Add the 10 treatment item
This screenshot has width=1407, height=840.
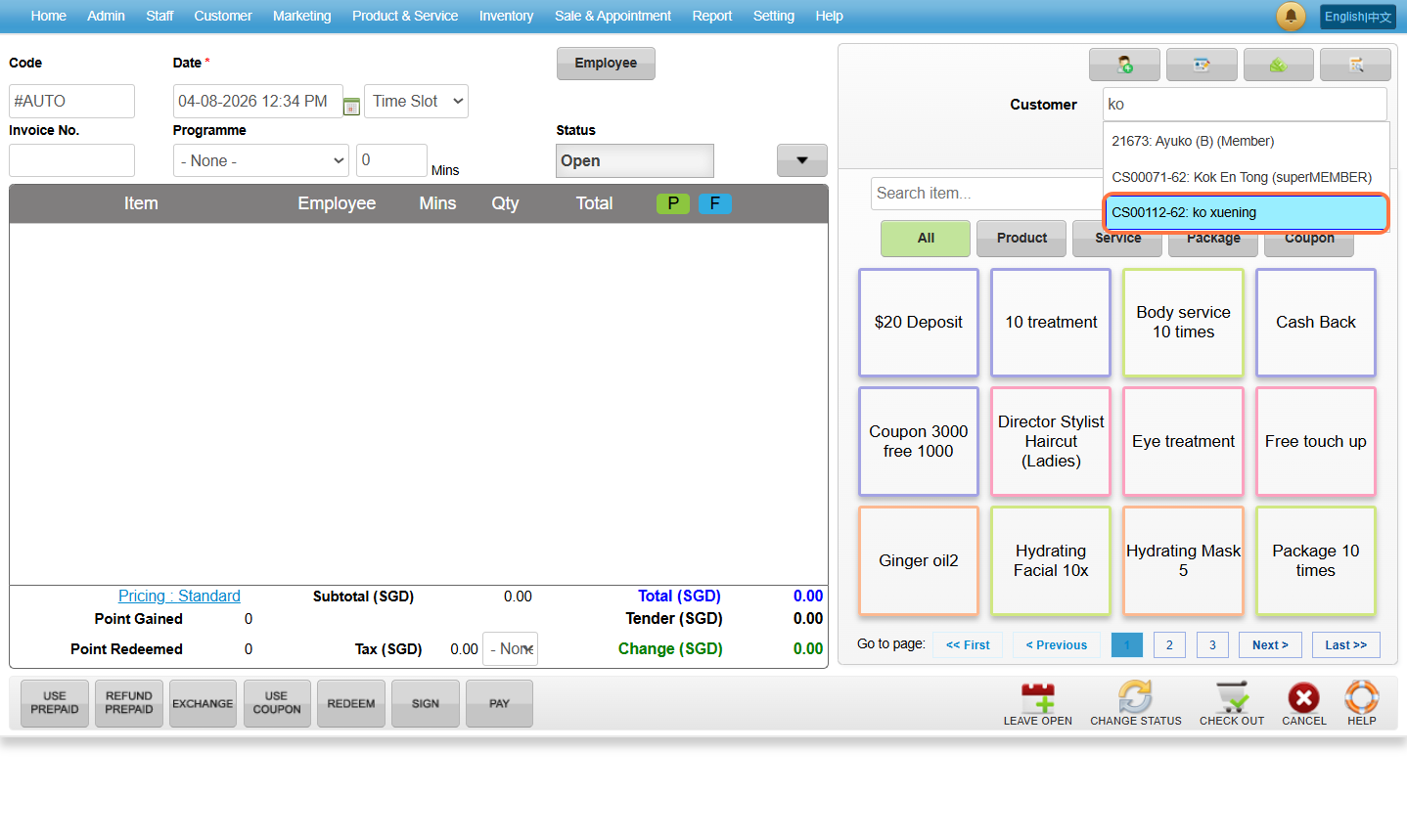[1051, 323]
